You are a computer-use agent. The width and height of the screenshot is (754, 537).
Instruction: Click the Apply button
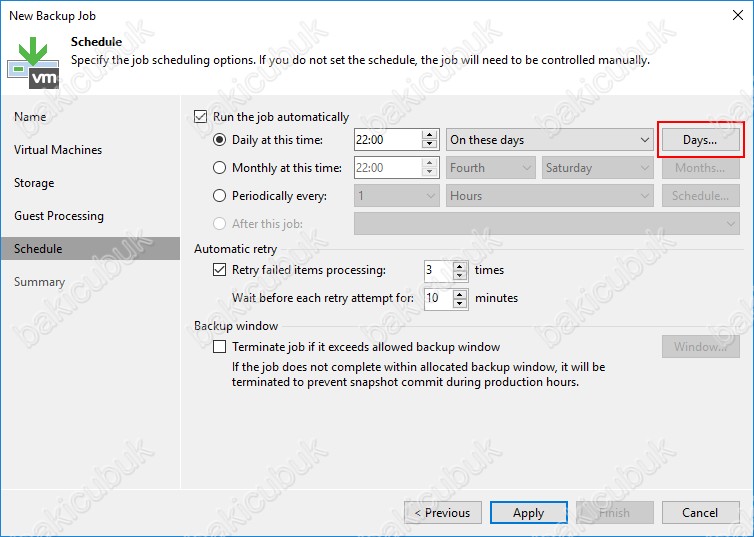pos(528,512)
